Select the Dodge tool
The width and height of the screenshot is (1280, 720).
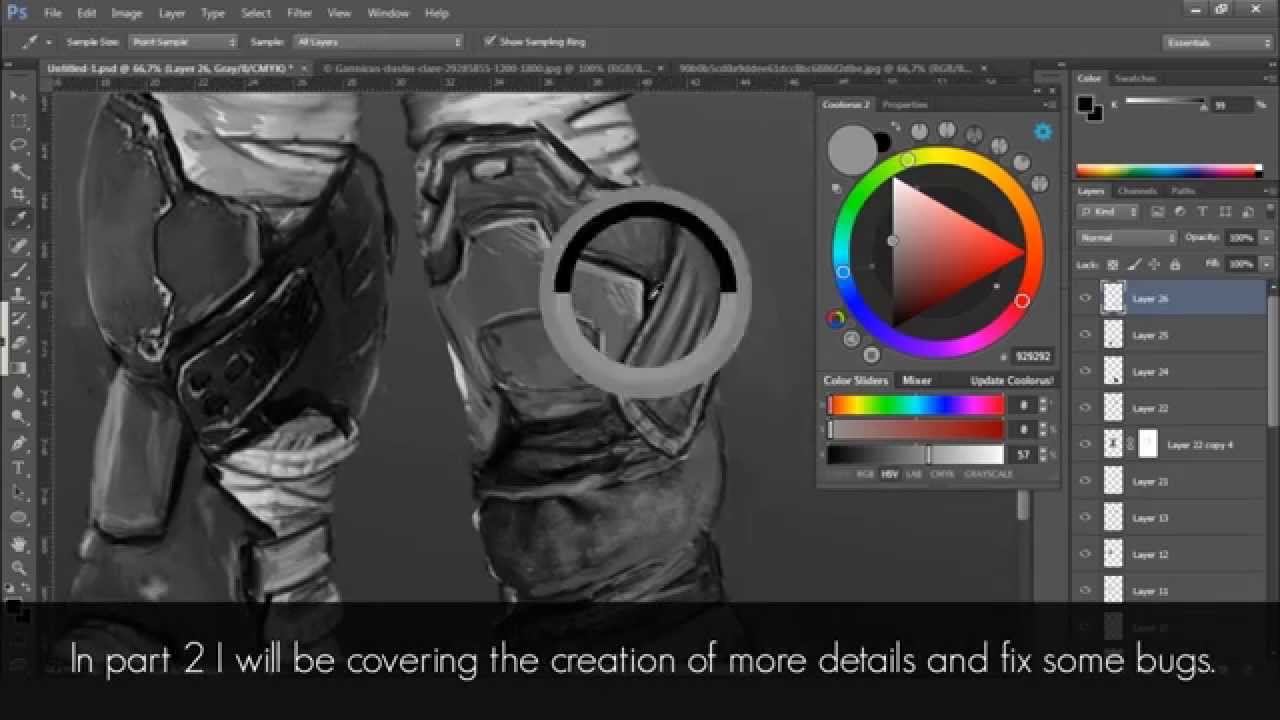point(18,418)
